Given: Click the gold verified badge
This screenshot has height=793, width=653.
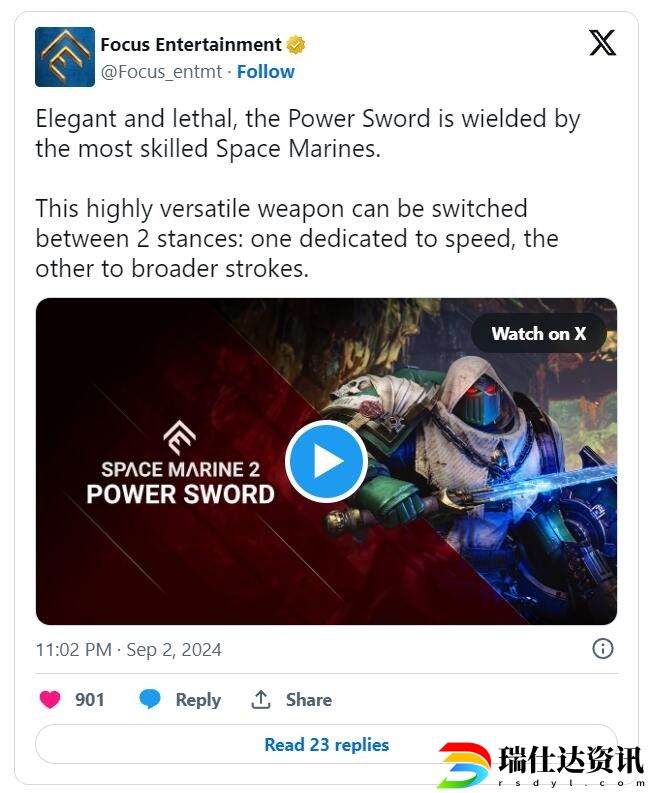Looking at the screenshot, I should [296, 45].
